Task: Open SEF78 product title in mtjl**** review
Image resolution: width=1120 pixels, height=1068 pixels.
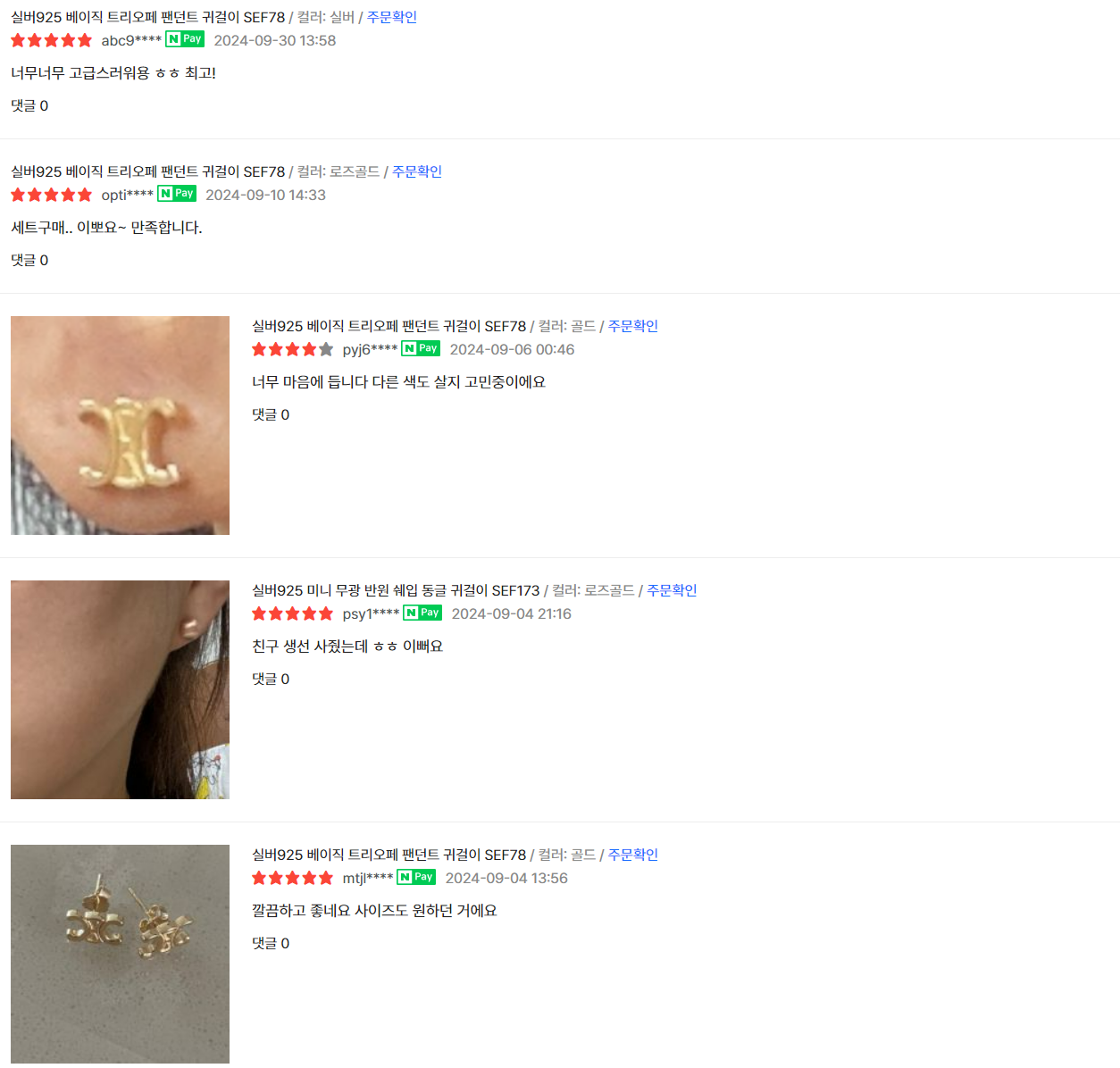Action: 389,855
